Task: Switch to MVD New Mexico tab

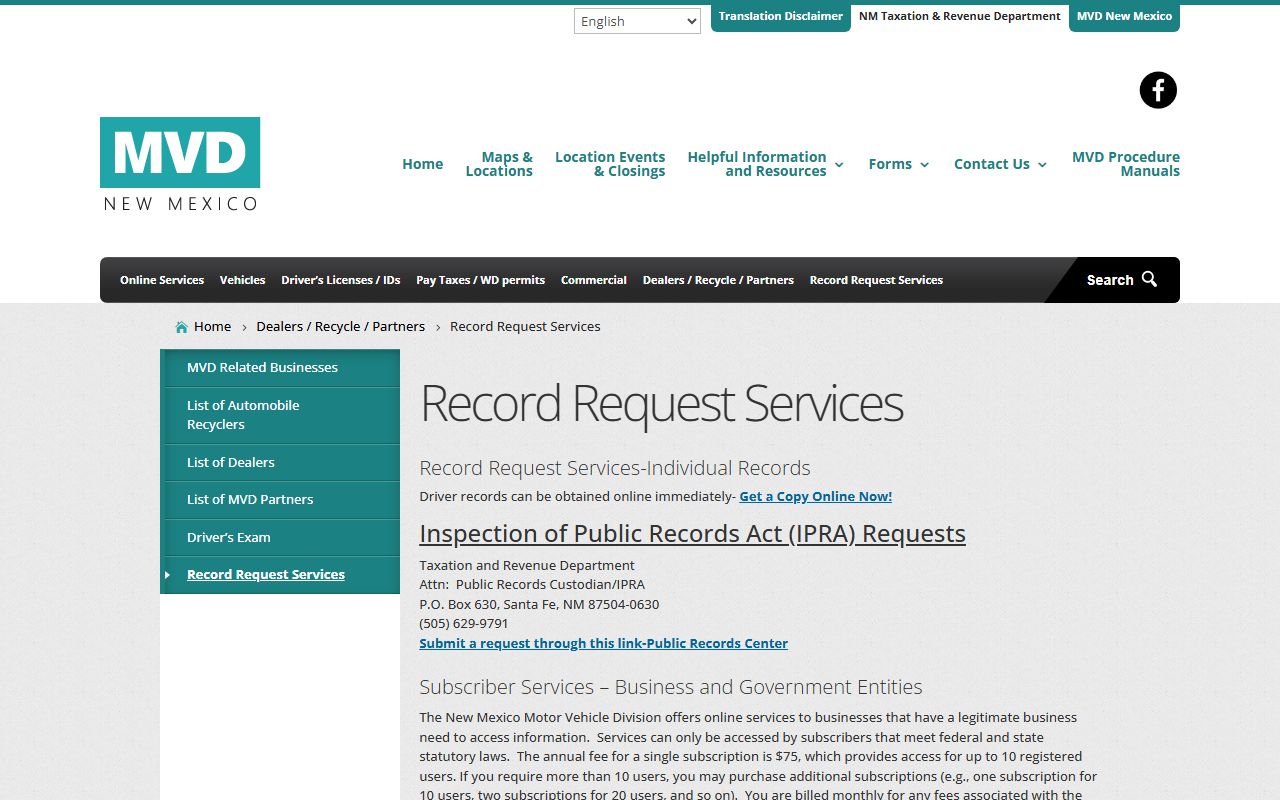Action: click(x=1124, y=17)
